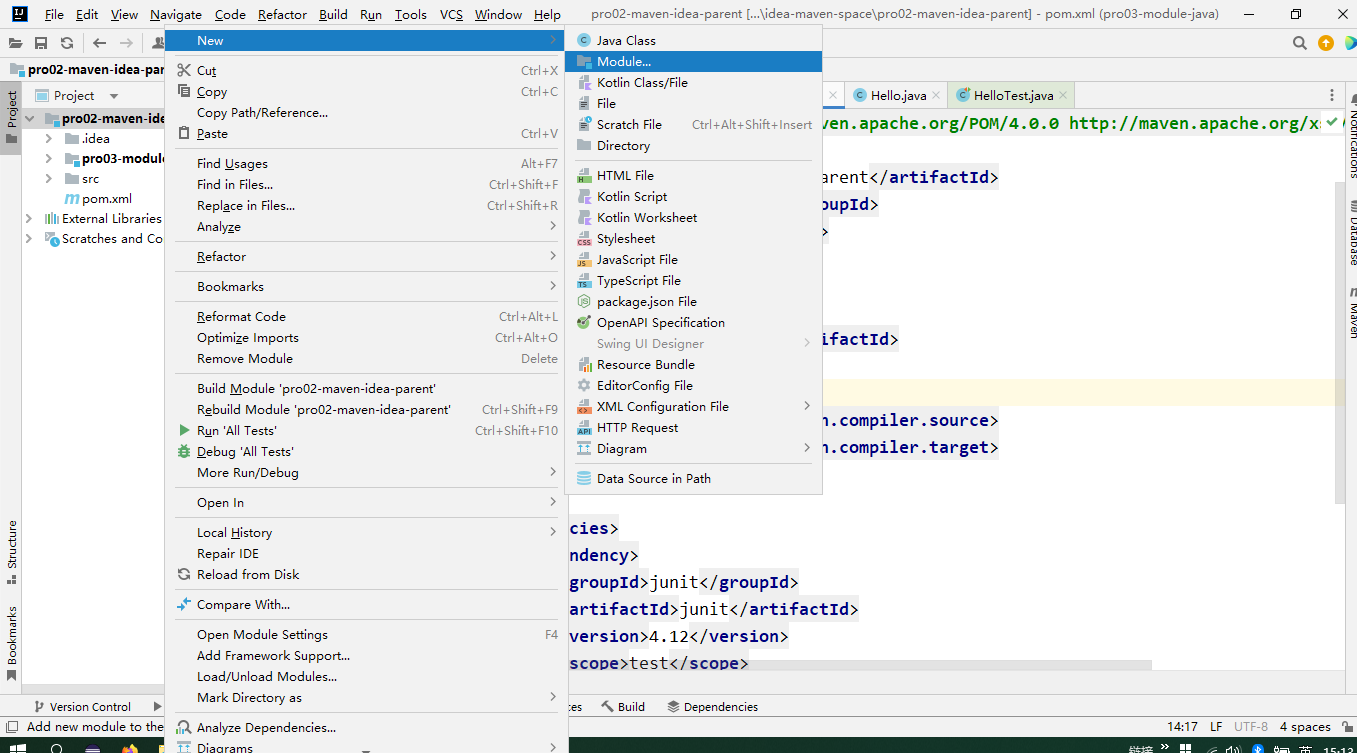Open the folder icon in main toolbar

[x=15, y=43]
